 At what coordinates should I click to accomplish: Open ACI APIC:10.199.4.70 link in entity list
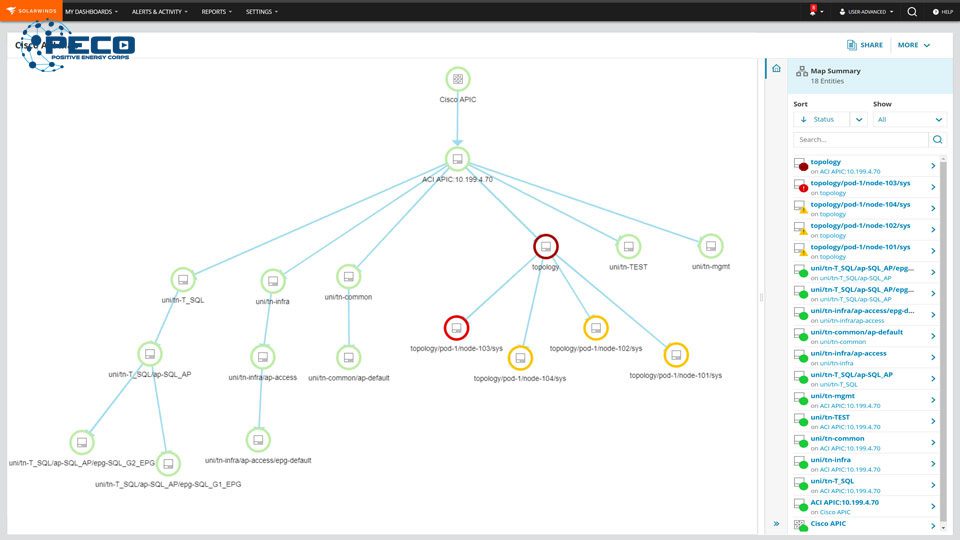pyautogui.click(x=844, y=502)
